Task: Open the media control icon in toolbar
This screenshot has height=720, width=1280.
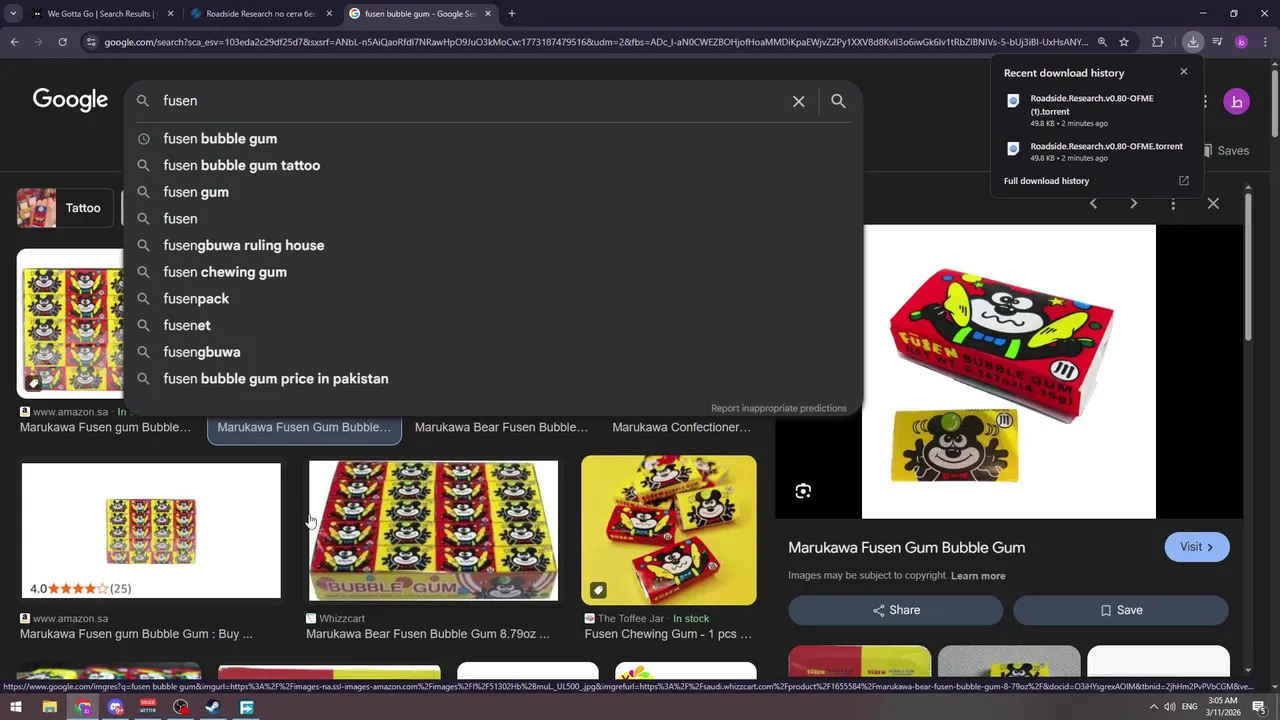Action: [1217, 42]
